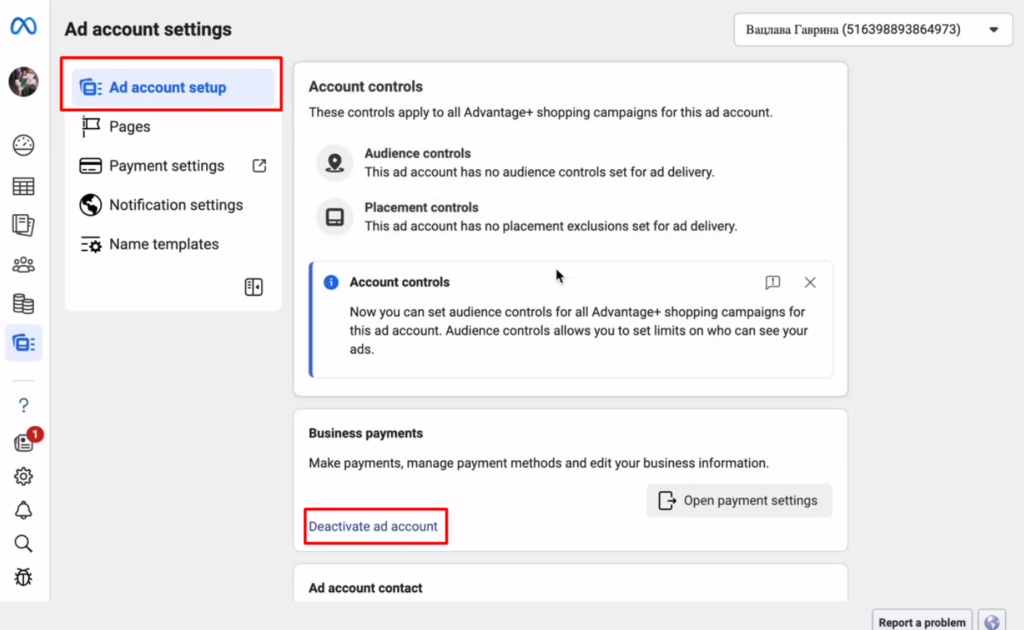The width and height of the screenshot is (1024, 630).
Task: Click the Deactivate ad account link
Action: (x=373, y=527)
